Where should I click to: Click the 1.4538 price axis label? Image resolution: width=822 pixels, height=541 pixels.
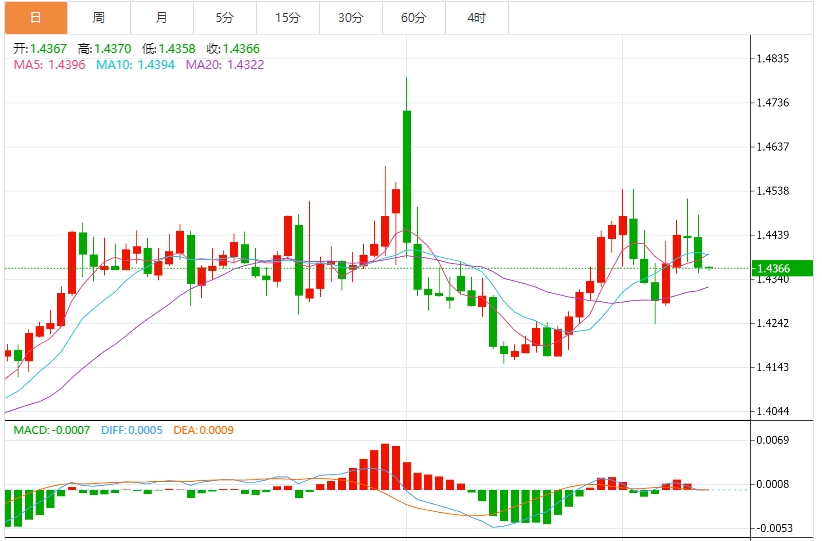coord(773,191)
